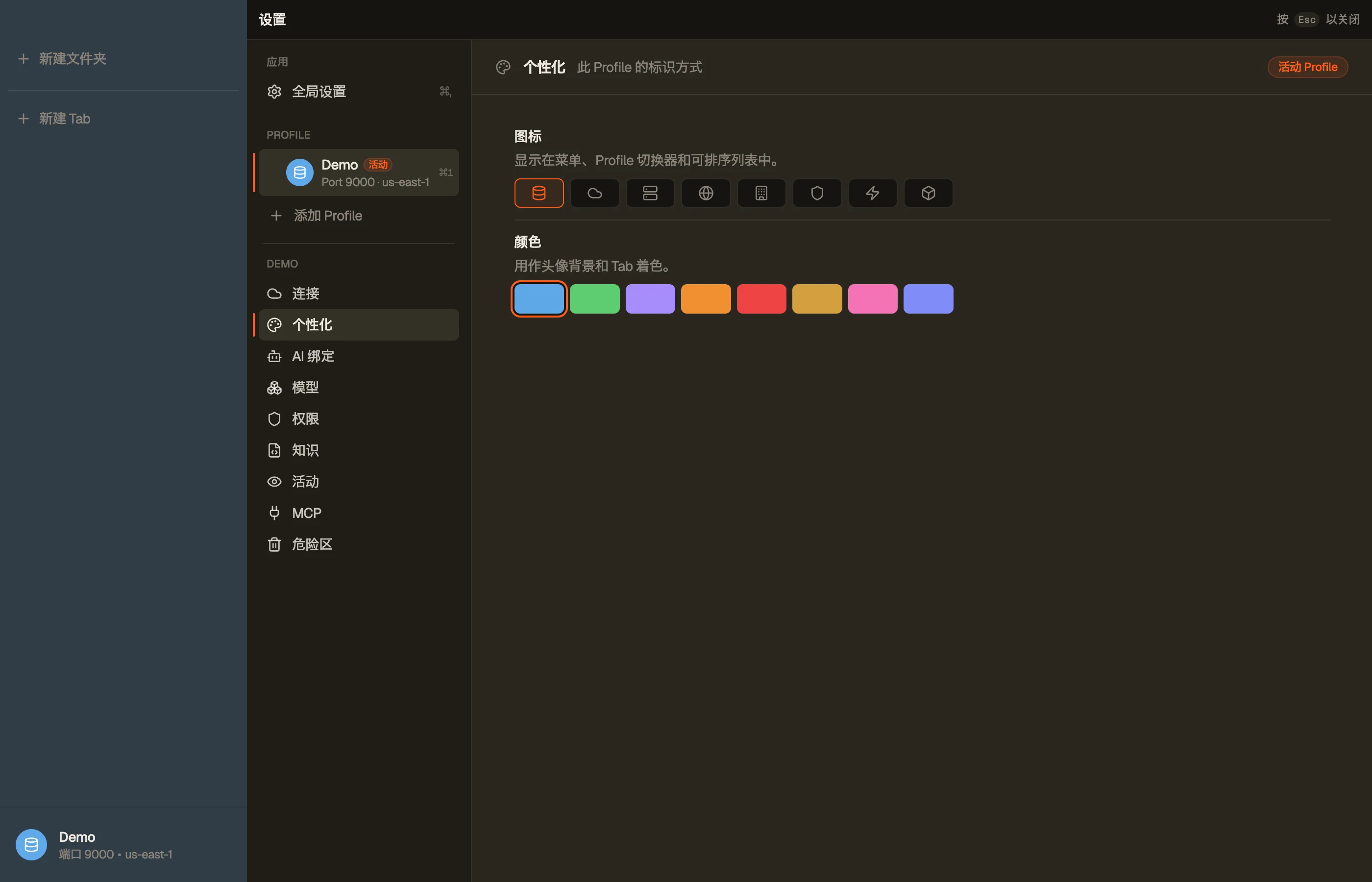Open the 危险区 danger zone section
Screen dimensions: 1372x882
tap(359, 544)
